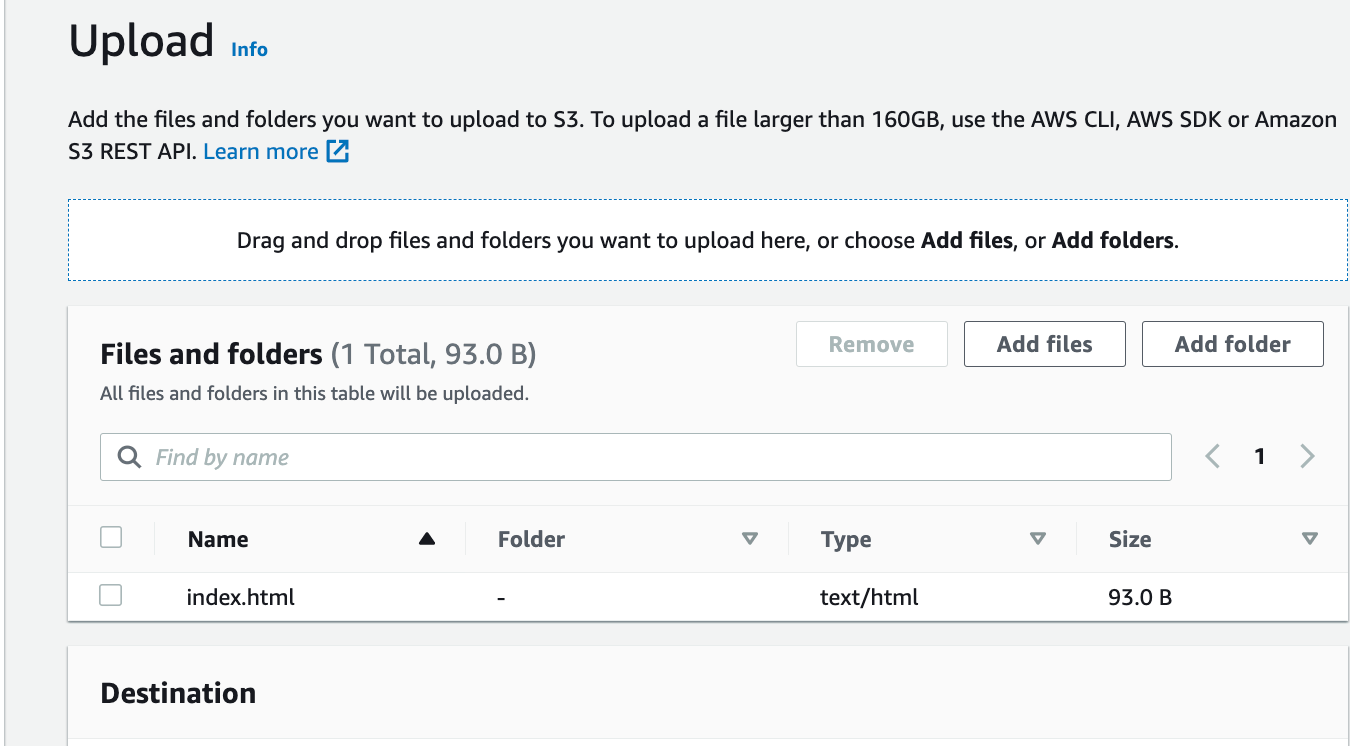Open the Learn more link

260,152
